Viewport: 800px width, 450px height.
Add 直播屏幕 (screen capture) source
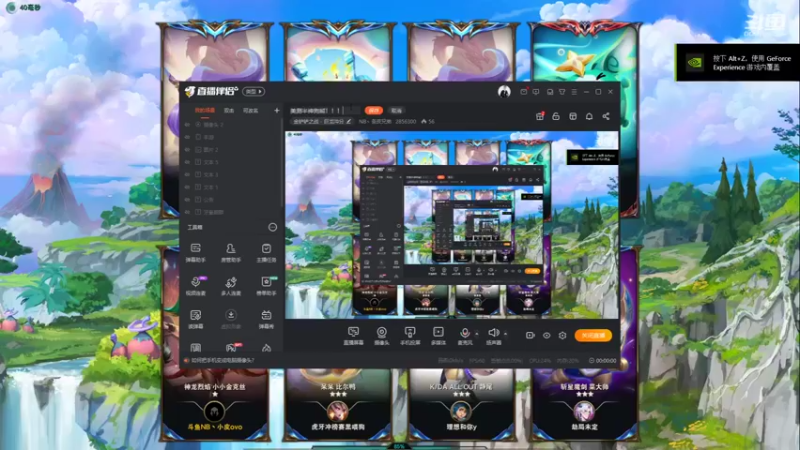pos(353,336)
